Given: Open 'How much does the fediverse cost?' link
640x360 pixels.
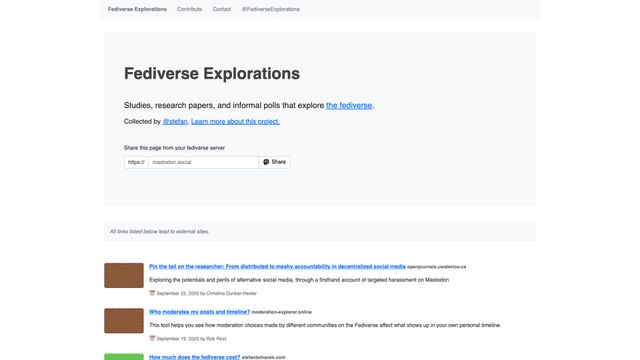Looking at the screenshot, I should click(194, 357).
